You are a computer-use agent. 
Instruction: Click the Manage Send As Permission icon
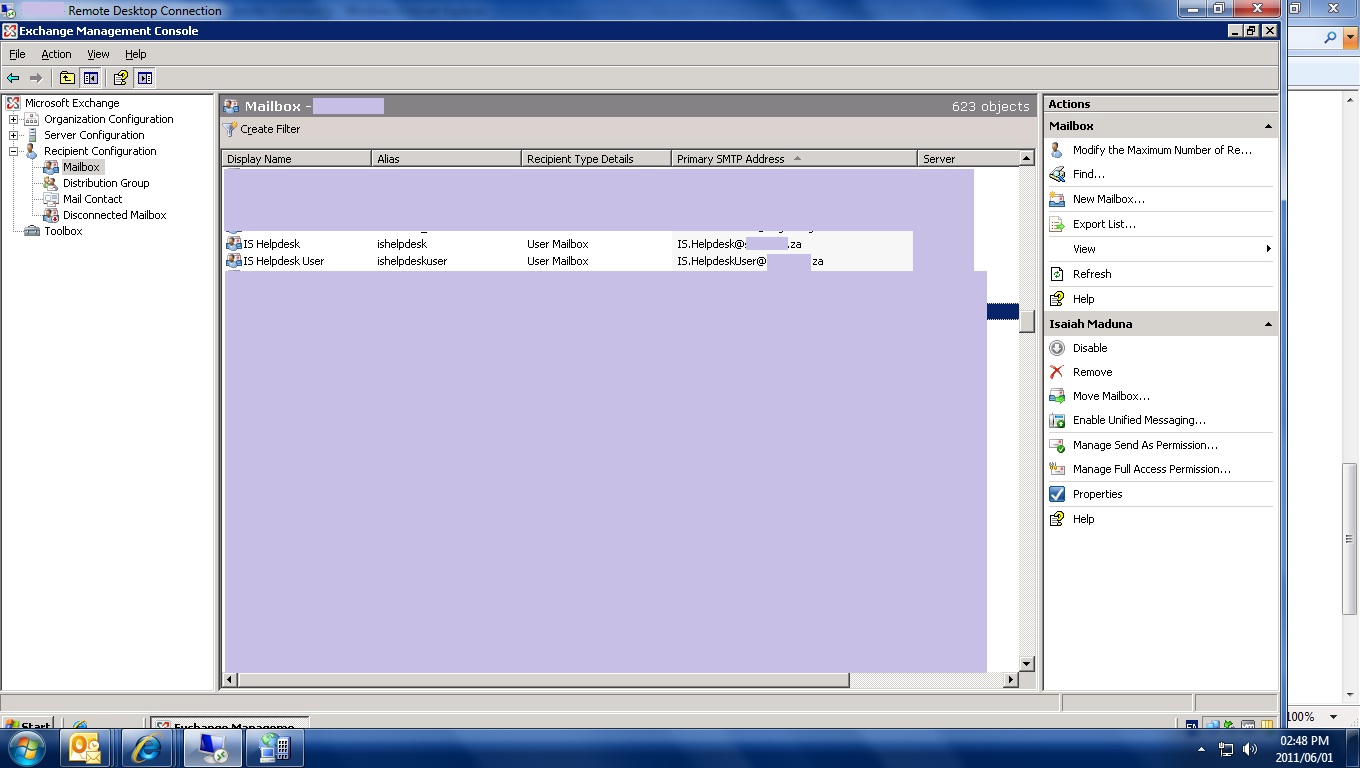1057,445
